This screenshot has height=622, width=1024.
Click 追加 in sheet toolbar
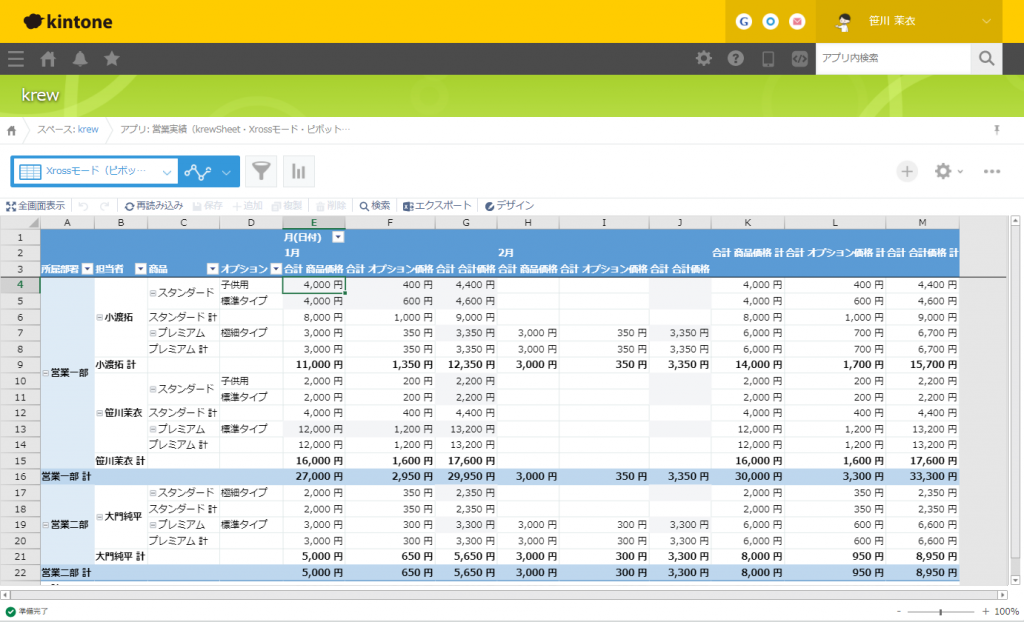point(247,206)
